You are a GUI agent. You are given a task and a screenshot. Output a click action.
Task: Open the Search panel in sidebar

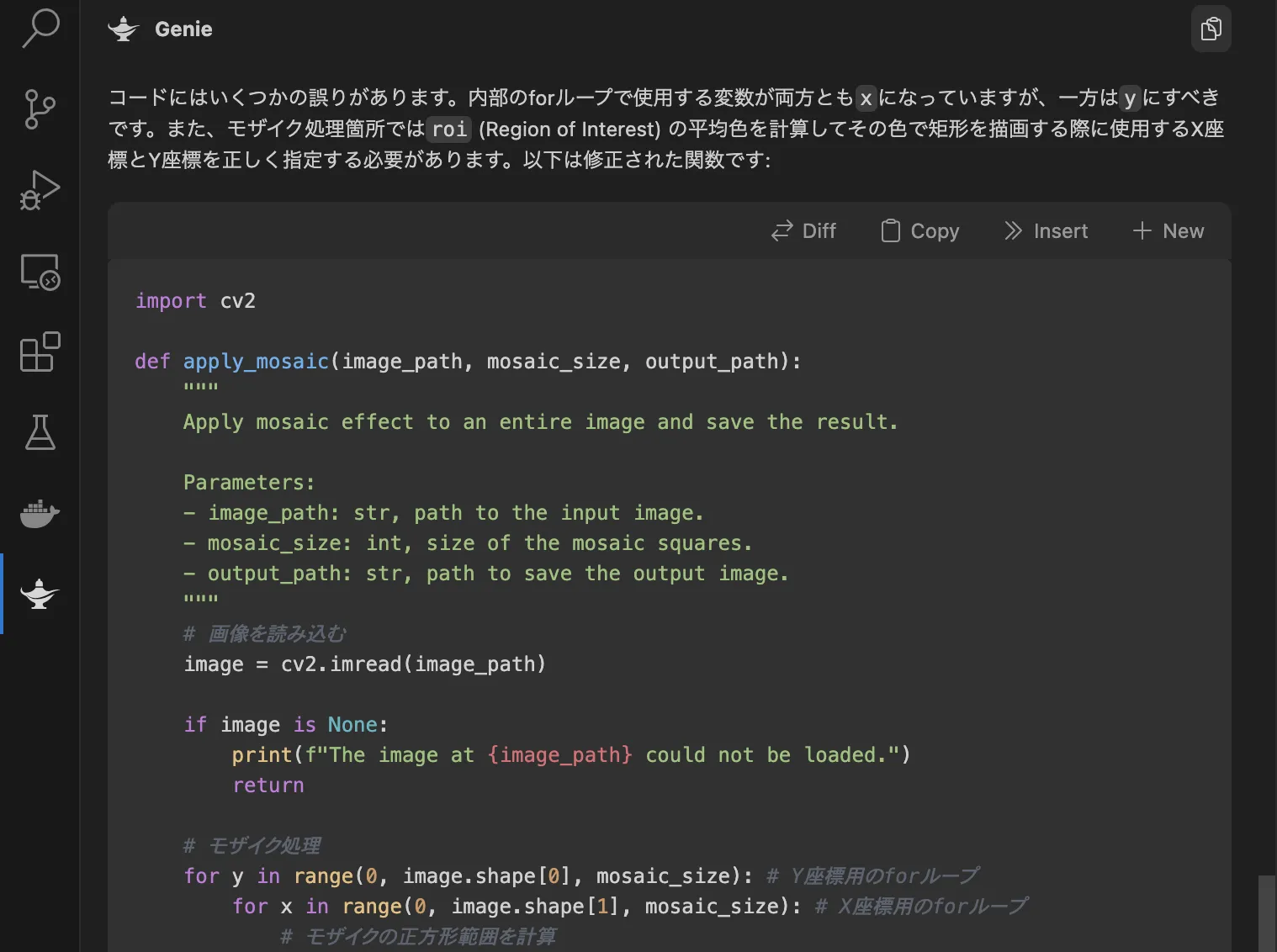pos(40,28)
